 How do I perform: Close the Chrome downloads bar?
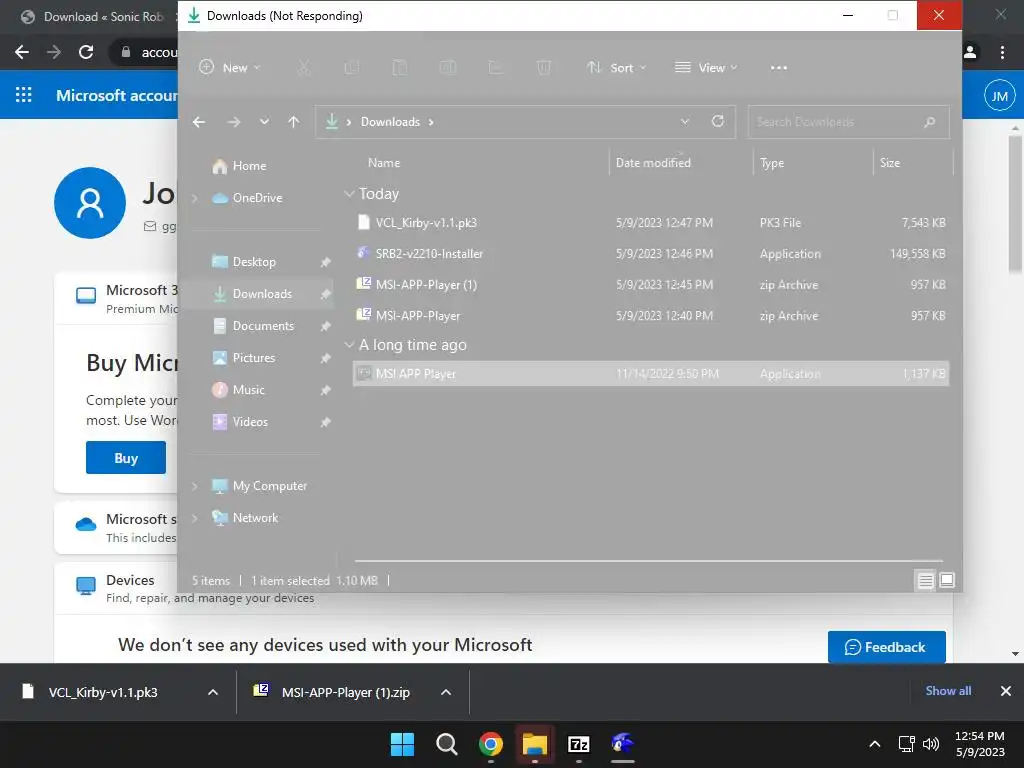tap(1006, 691)
